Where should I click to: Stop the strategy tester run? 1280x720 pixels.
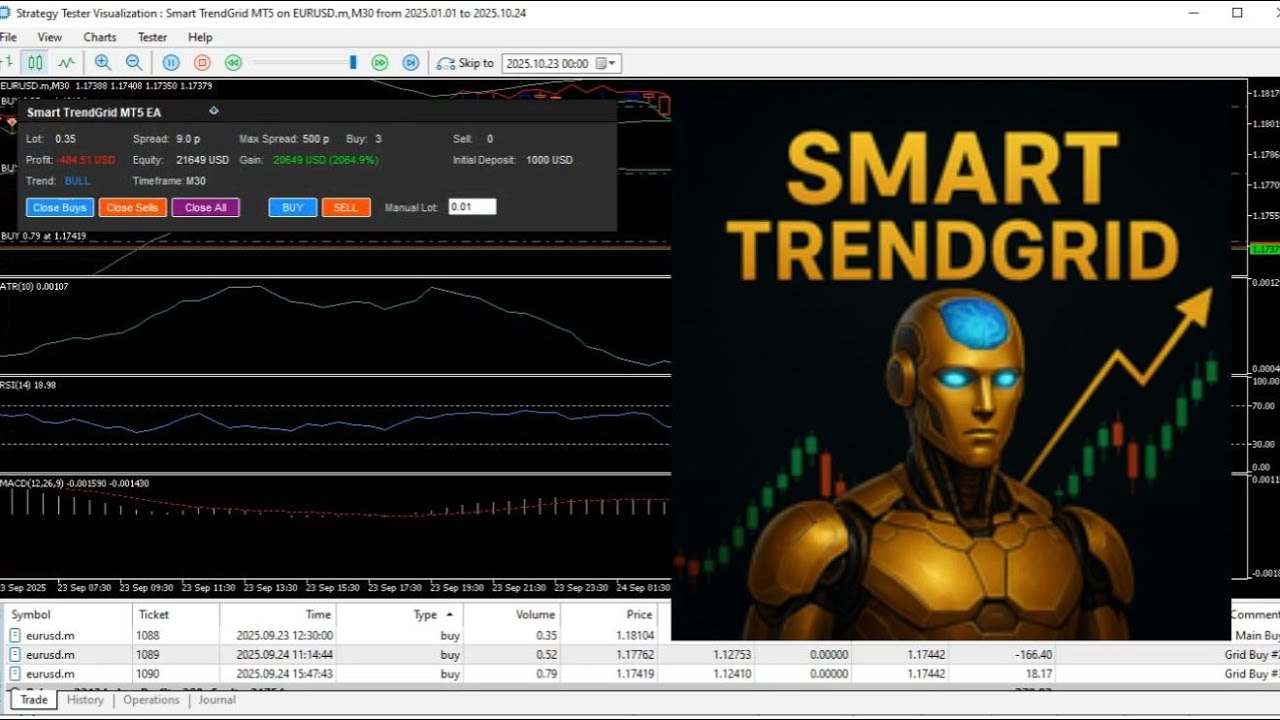click(202, 62)
